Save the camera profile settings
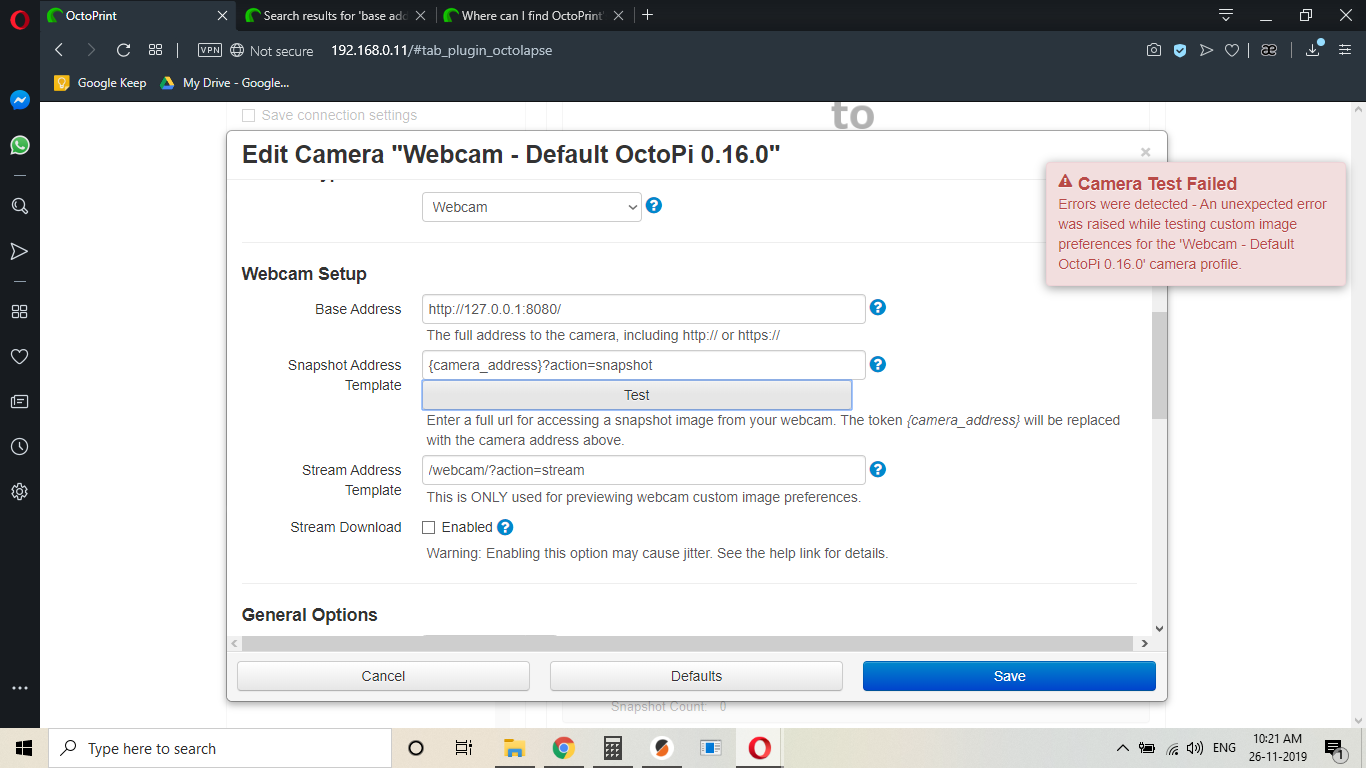The width and height of the screenshot is (1366, 768). [1009, 676]
